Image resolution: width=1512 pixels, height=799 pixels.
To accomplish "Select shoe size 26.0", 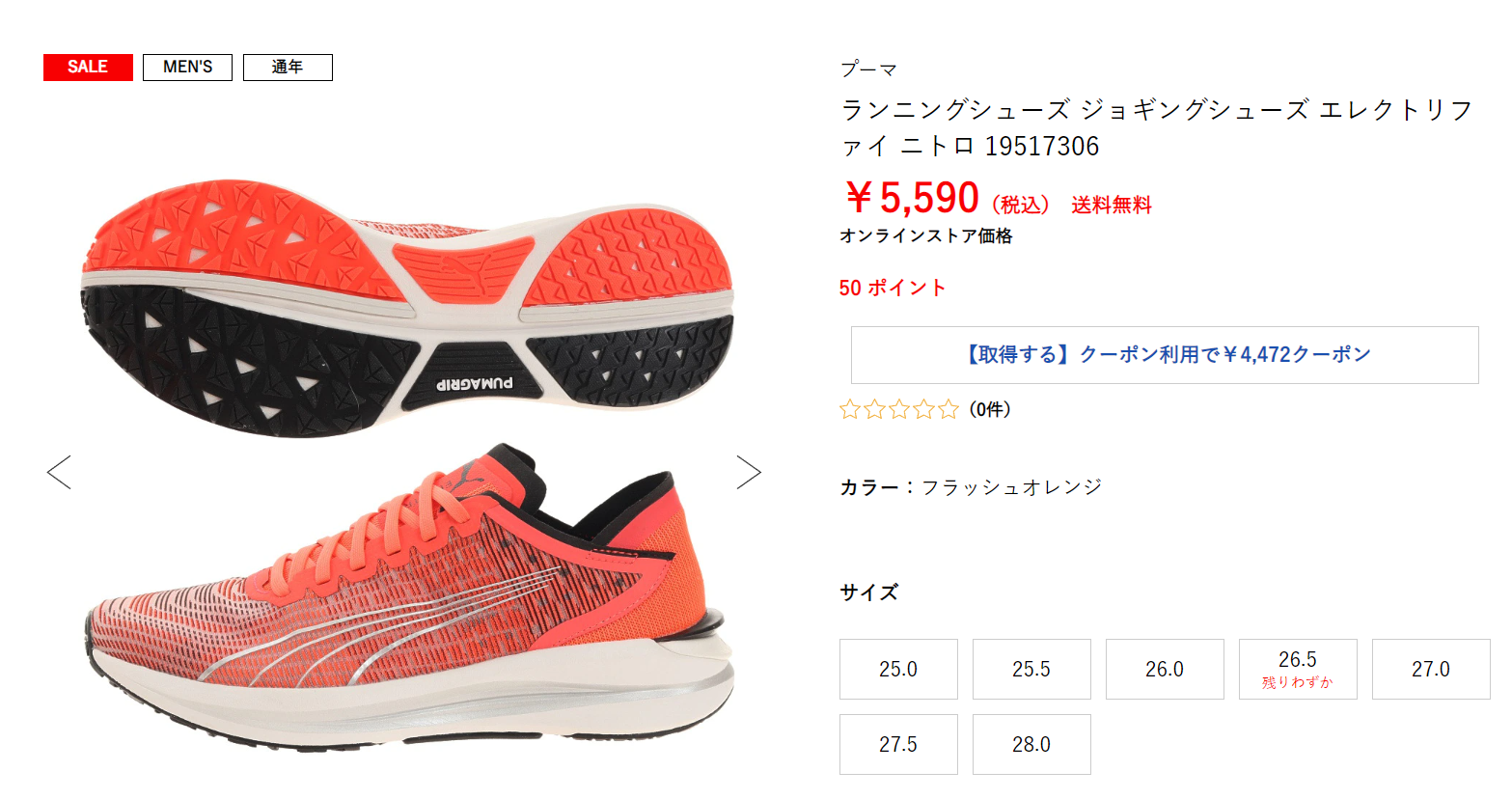I will click(1165, 669).
